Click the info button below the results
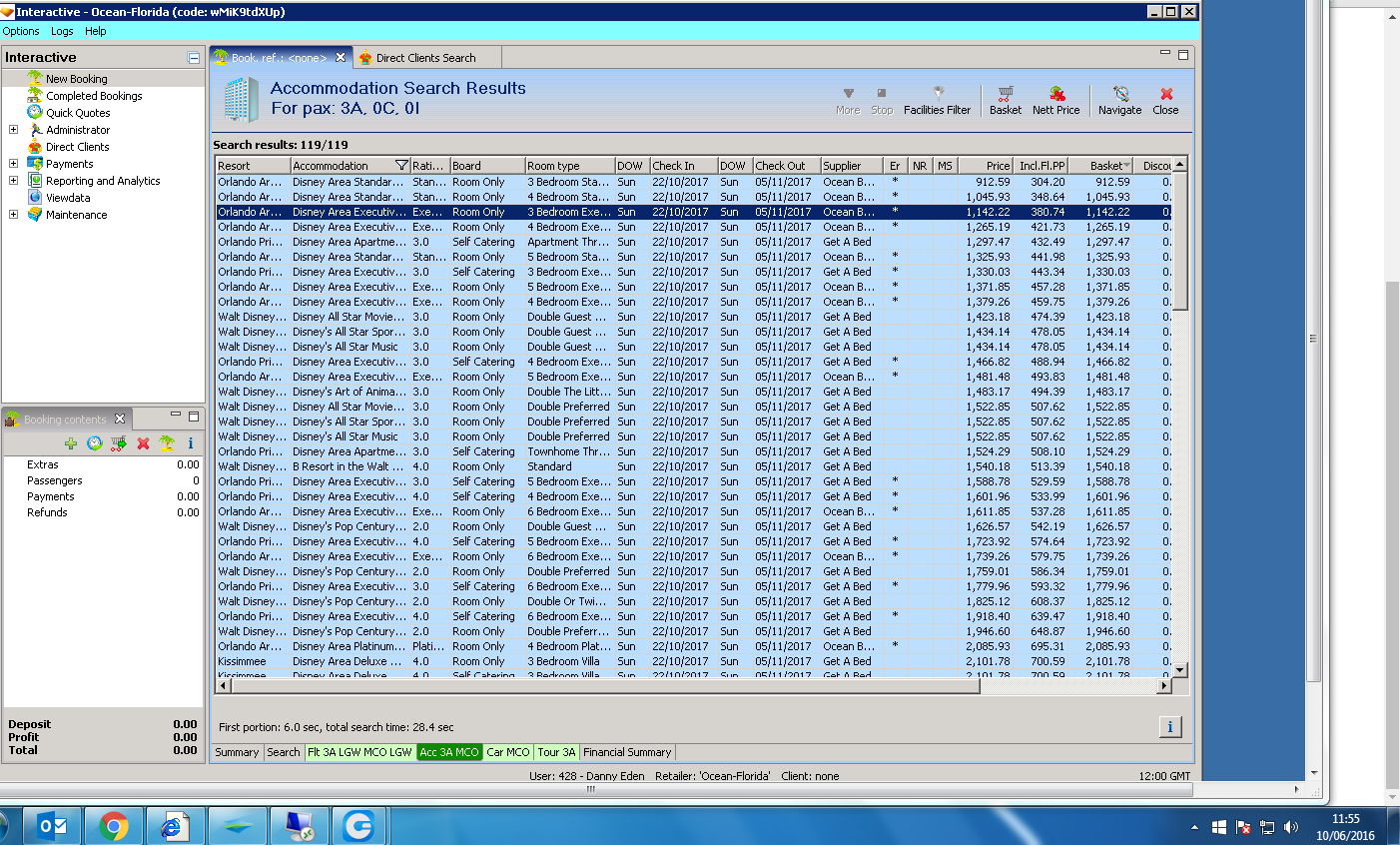The height and width of the screenshot is (845, 1400). [x=1170, y=726]
